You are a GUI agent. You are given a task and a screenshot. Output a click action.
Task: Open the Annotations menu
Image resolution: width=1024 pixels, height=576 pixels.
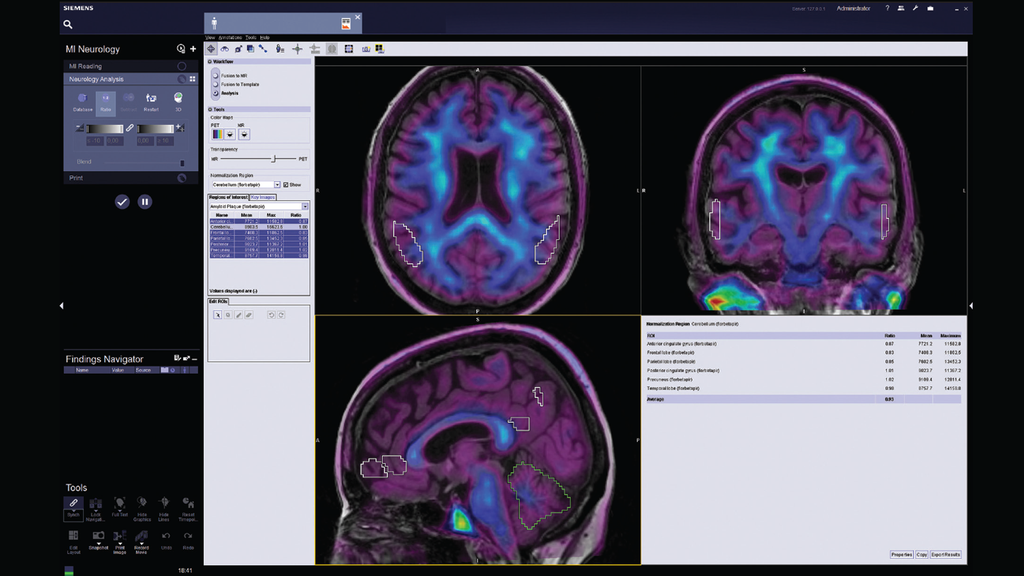point(230,37)
